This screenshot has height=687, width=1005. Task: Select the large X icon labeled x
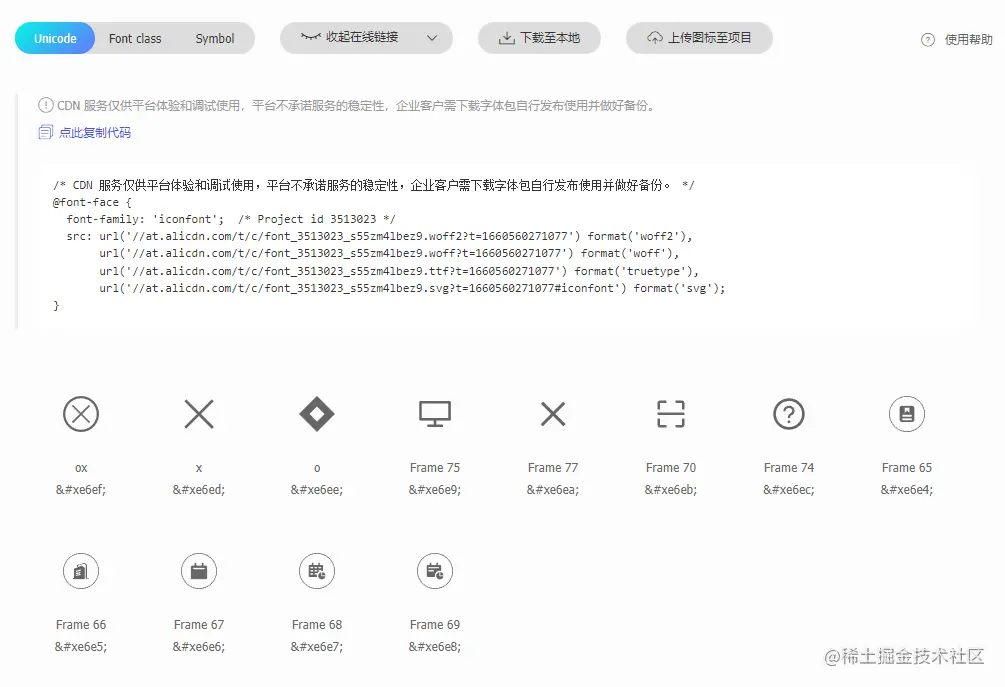pyautogui.click(x=199, y=414)
